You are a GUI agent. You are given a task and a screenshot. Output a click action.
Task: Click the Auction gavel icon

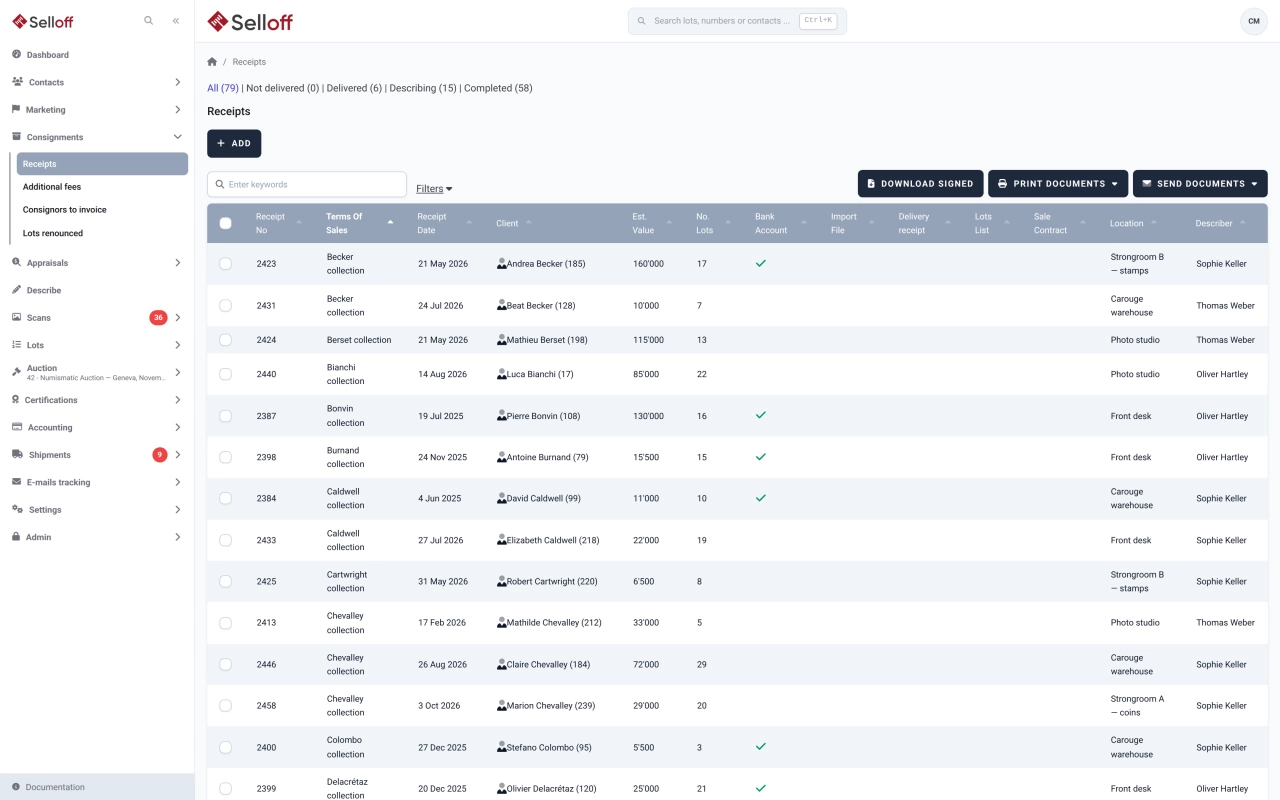[x=17, y=372]
